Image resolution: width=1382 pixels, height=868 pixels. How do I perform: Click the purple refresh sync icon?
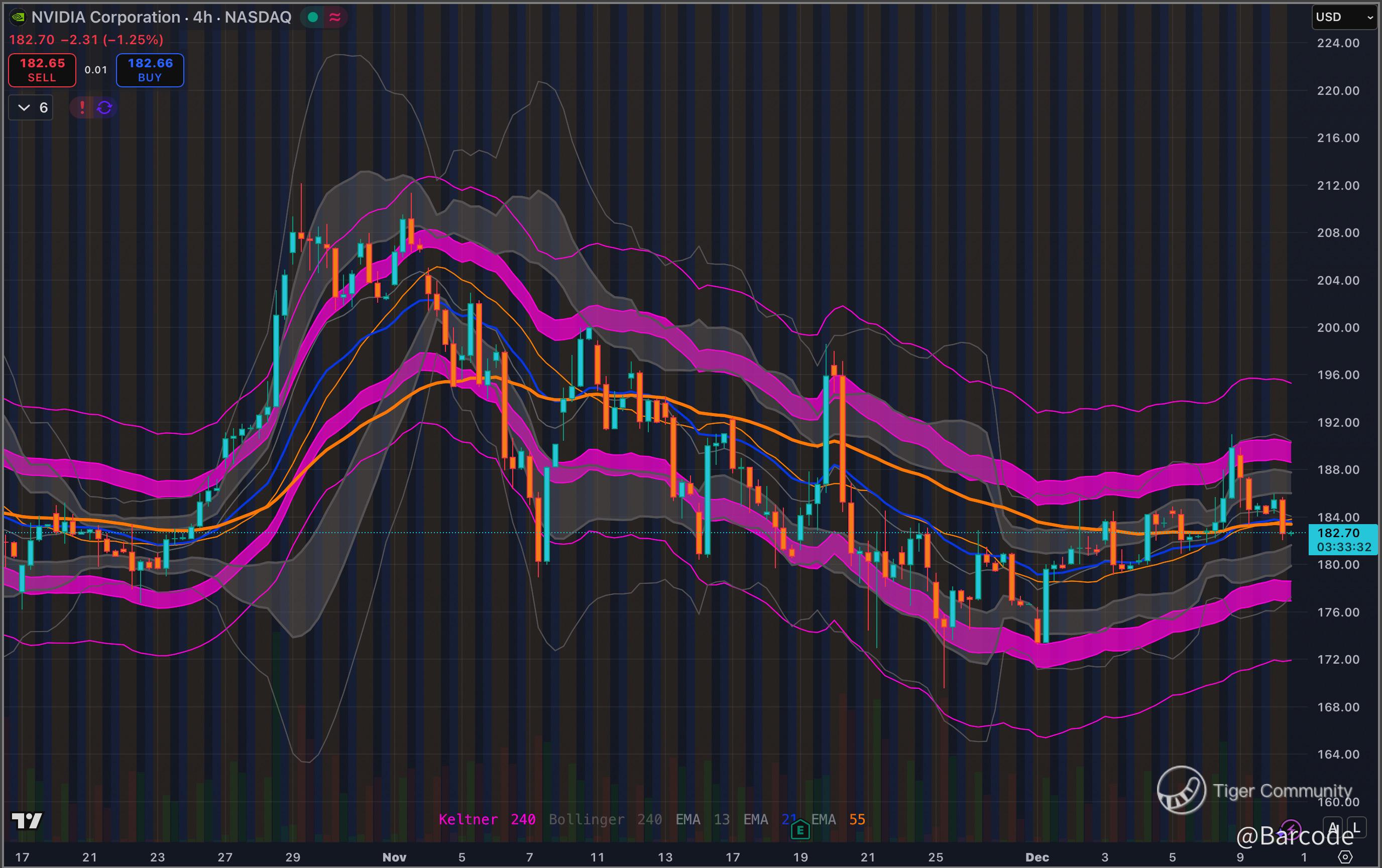tap(104, 107)
